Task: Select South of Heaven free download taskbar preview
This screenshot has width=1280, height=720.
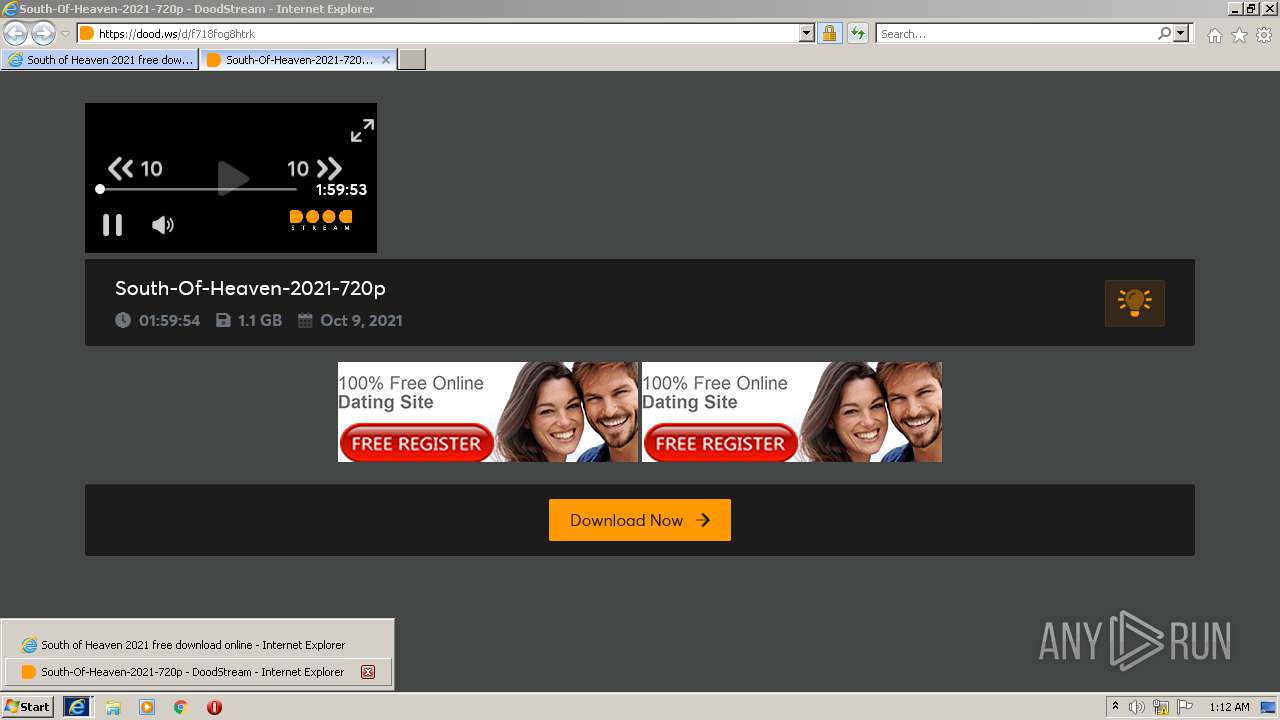Action: coord(197,645)
